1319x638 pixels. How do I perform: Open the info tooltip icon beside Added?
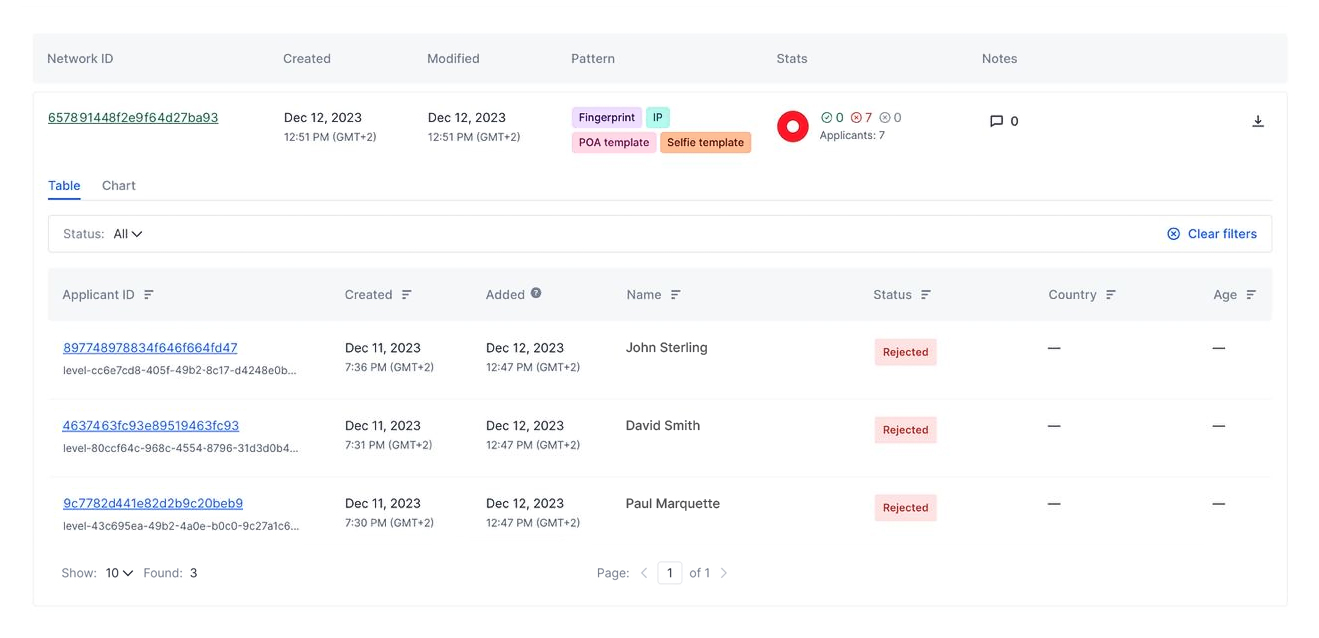[x=537, y=292]
